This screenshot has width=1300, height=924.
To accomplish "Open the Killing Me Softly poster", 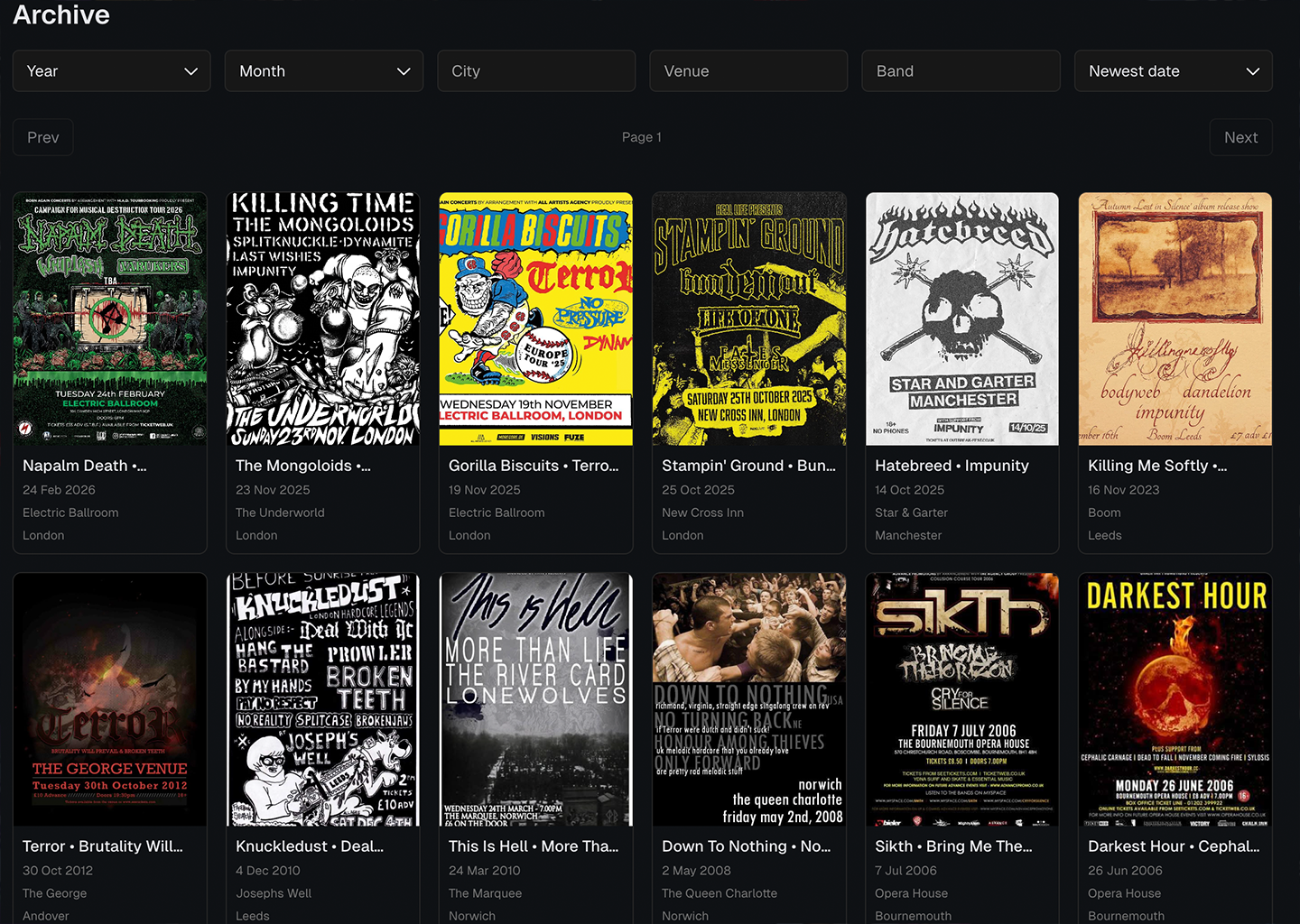I will 1175,319.
